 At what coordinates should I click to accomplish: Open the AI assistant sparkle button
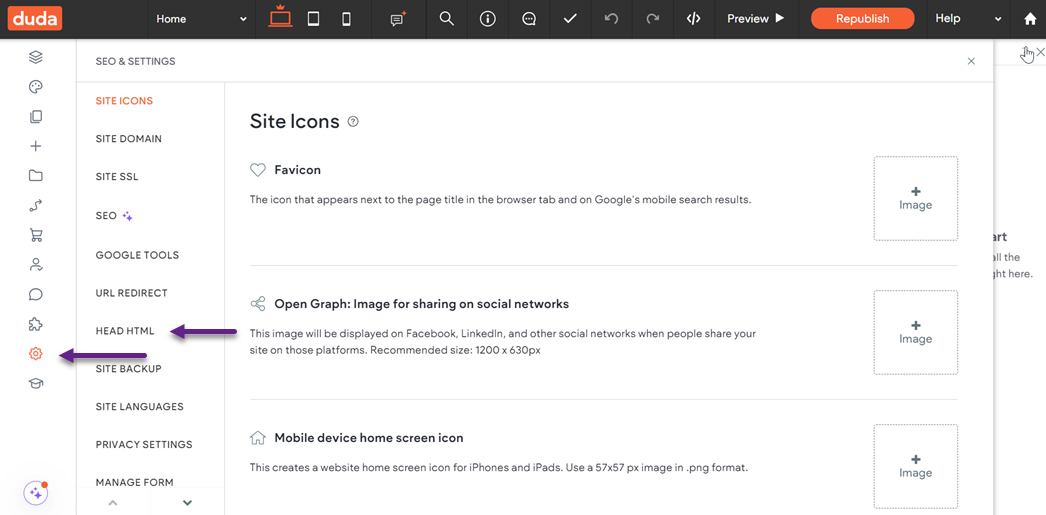pos(36,493)
